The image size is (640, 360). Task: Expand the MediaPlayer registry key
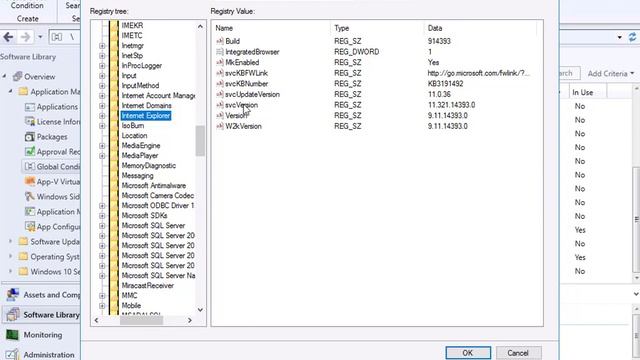click(x=102, y=156)
